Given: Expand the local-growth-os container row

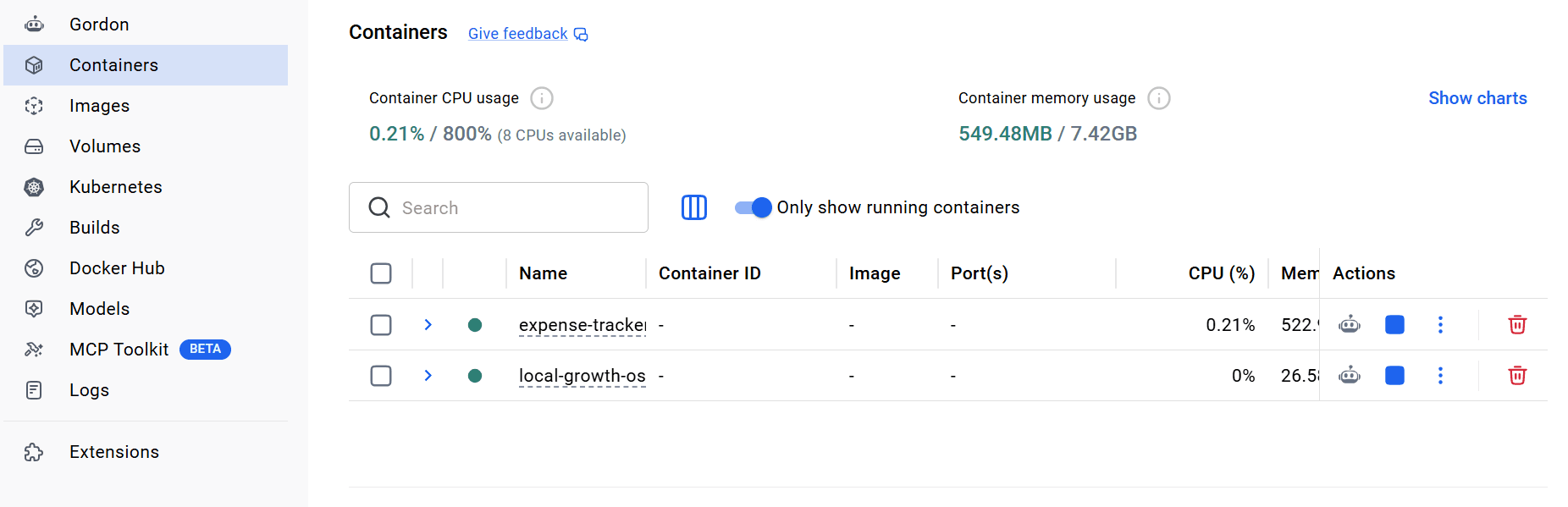Looking at the screenshot, I should 428,376.
